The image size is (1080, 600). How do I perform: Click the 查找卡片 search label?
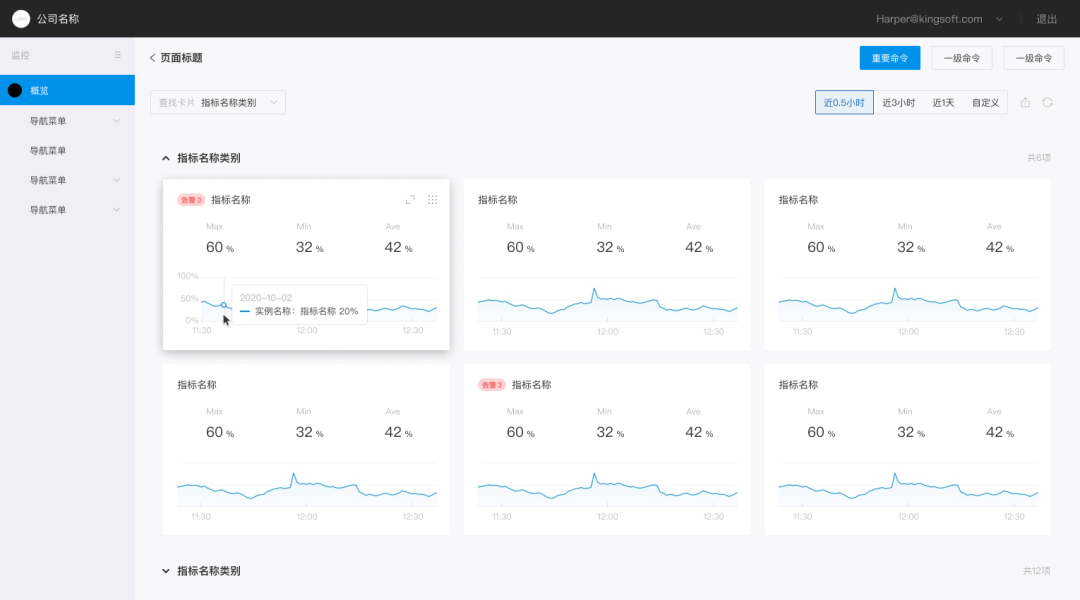[x=176, y=103]
